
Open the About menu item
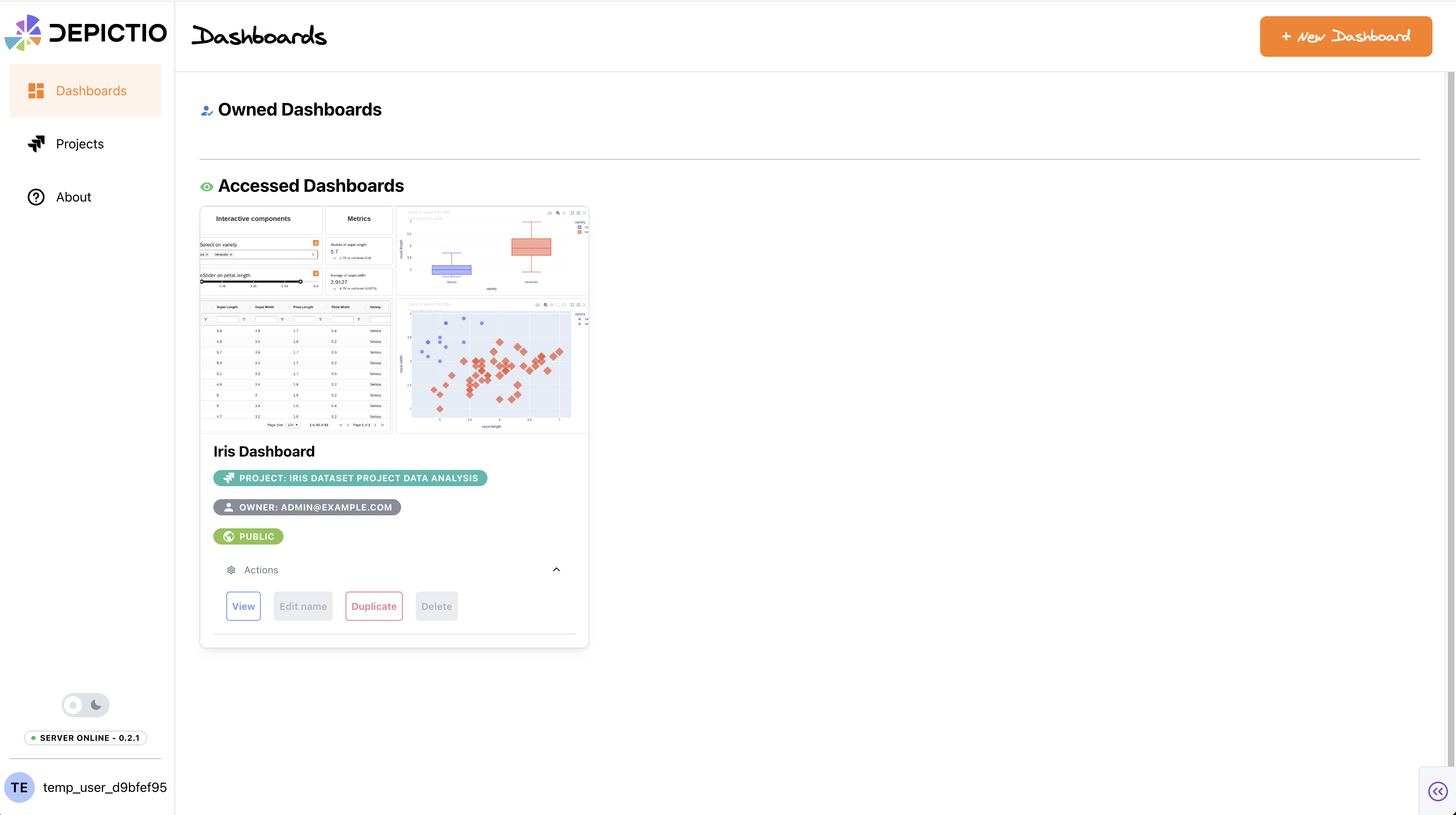pos(73,197)
